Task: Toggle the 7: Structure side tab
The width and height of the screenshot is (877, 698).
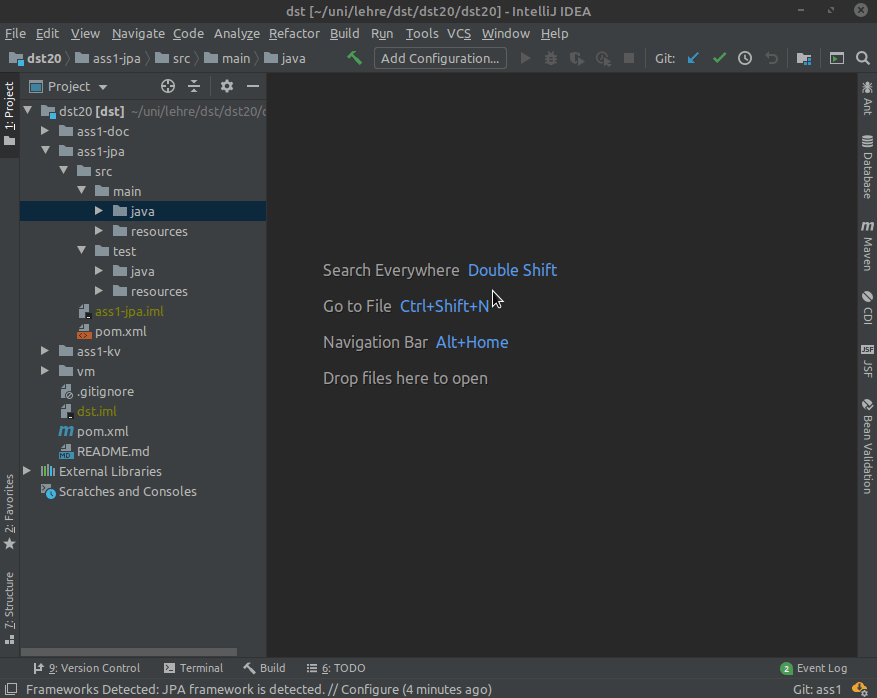Action: point(10,609)
